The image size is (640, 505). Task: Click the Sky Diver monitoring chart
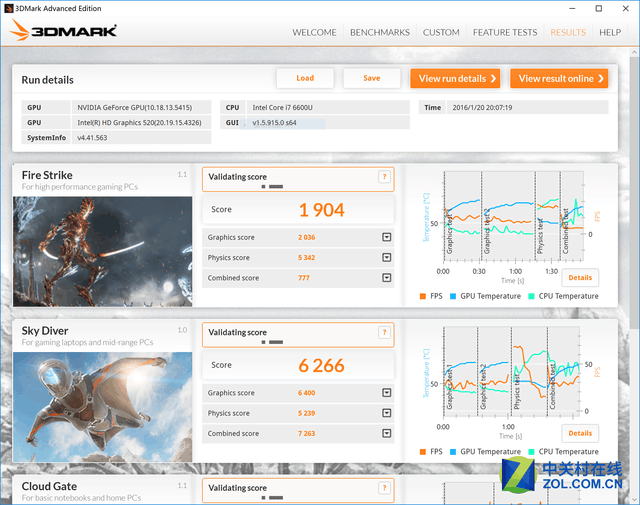coord(511,372)
